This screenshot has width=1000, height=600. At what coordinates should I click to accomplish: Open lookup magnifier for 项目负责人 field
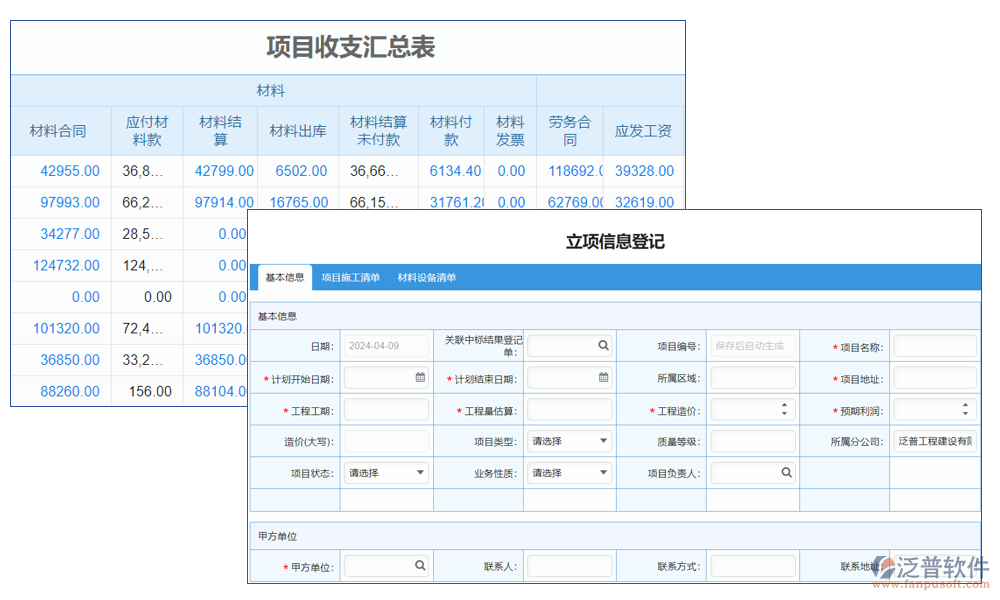tap(784, 471)
